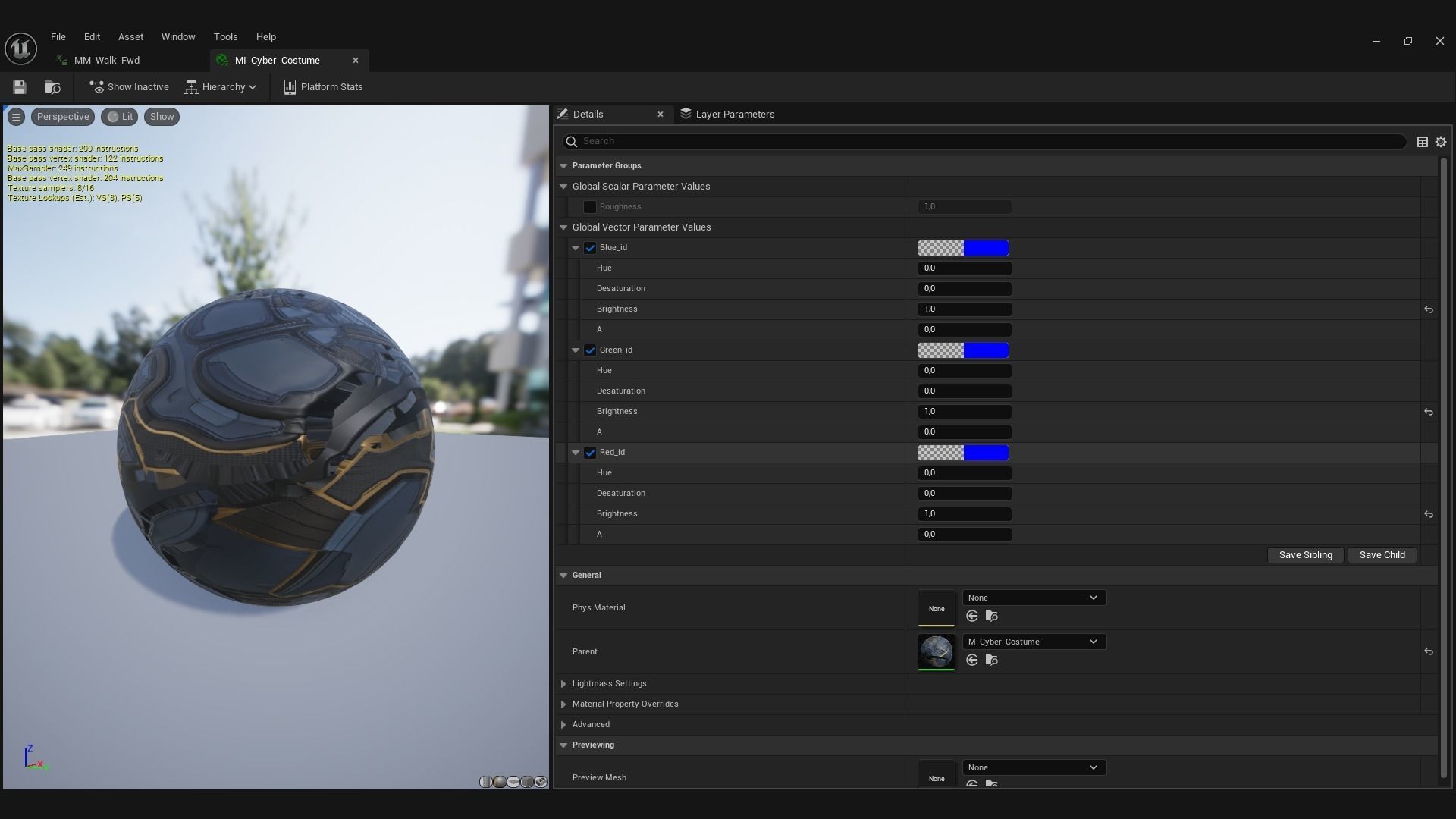1456x819 pixels.
Task: Open Perspective view mode menu
Action: (63, 117)
